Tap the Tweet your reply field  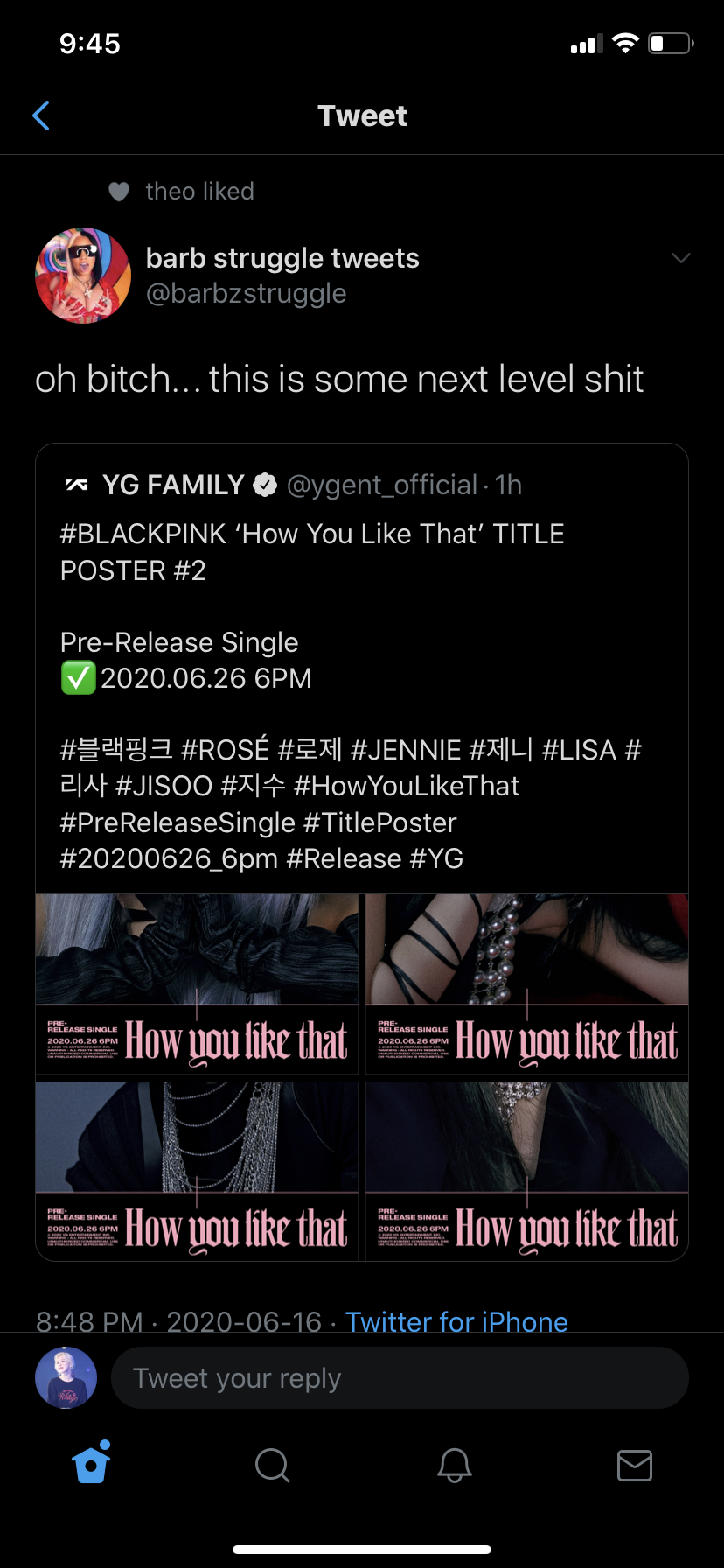click(400, 1378)
